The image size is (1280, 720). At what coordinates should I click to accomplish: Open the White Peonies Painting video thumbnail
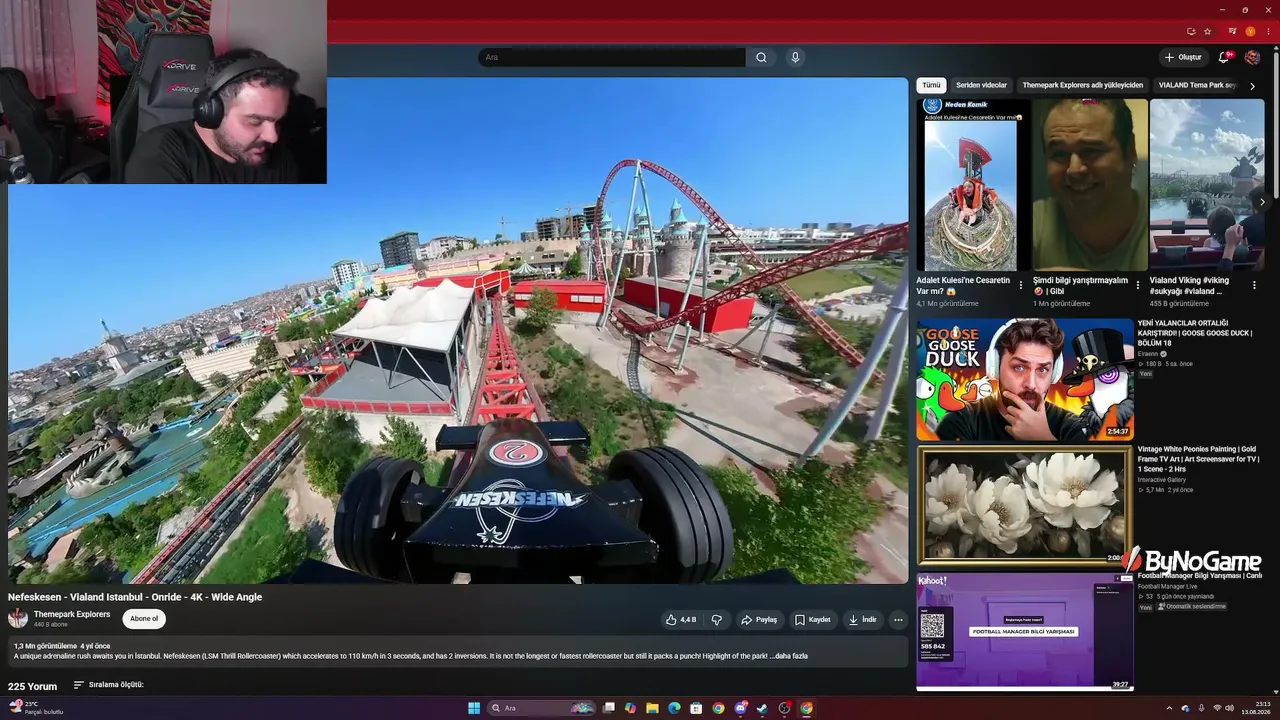(1025, 506)
